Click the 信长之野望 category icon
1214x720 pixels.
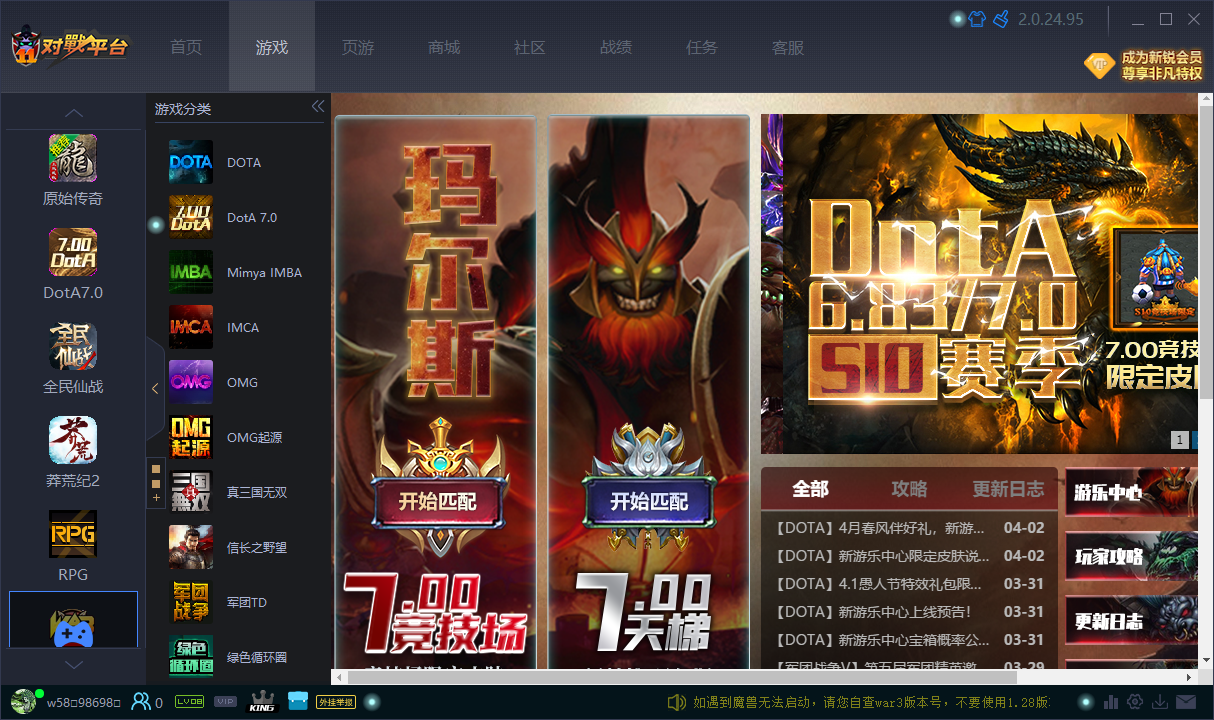click(x=191, y=547)
